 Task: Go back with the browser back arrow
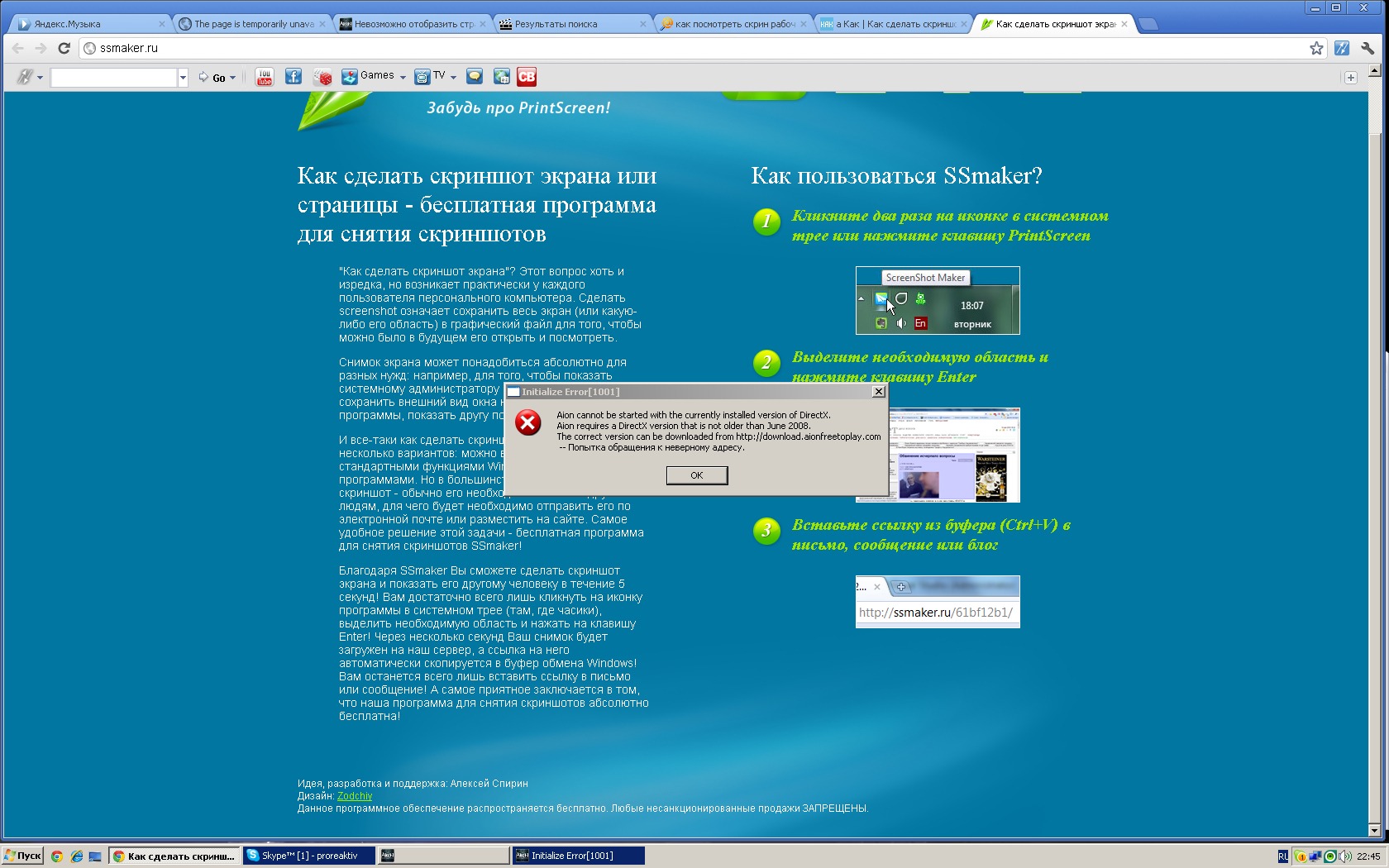point(17,48)
